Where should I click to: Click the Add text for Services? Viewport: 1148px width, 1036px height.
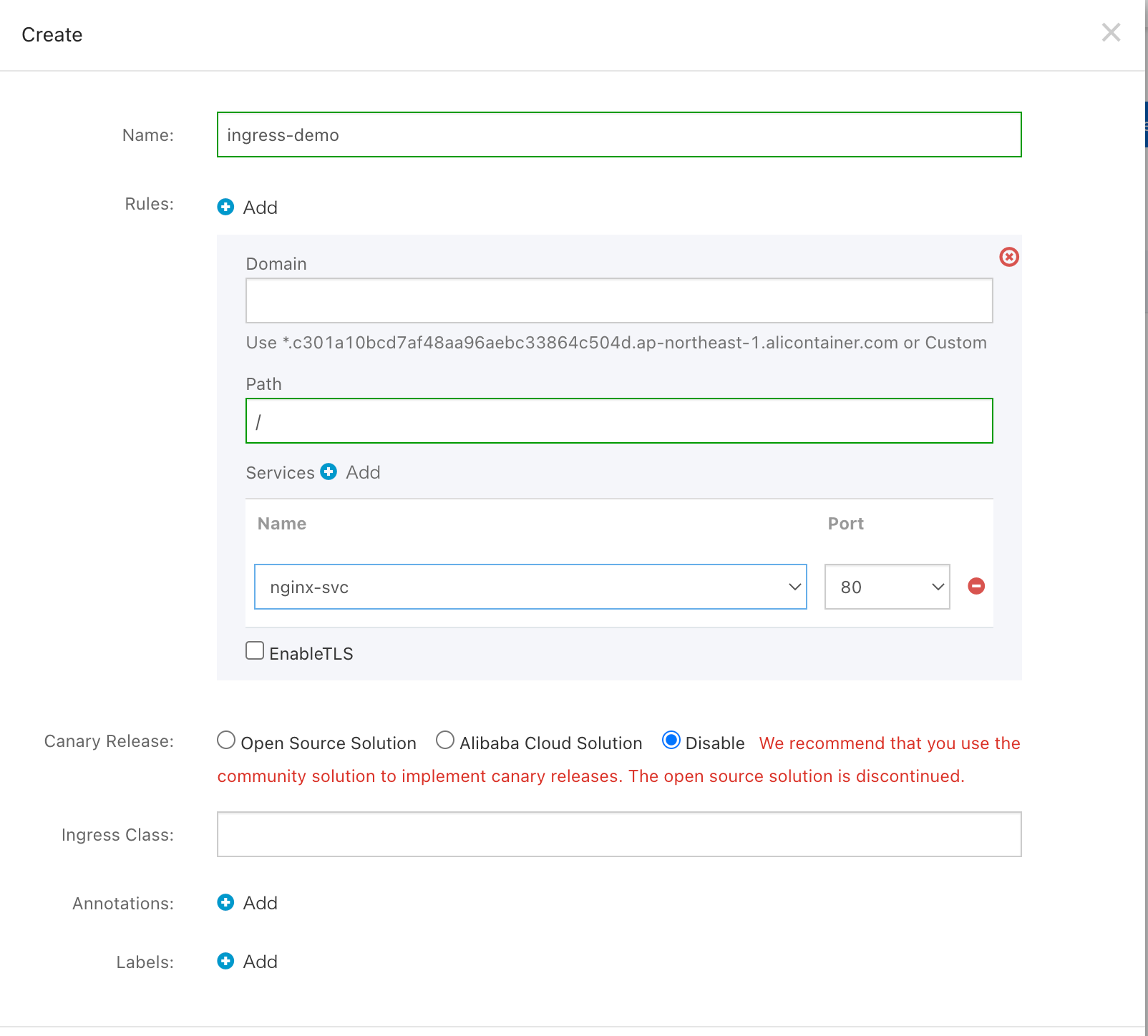click(364, 472)
